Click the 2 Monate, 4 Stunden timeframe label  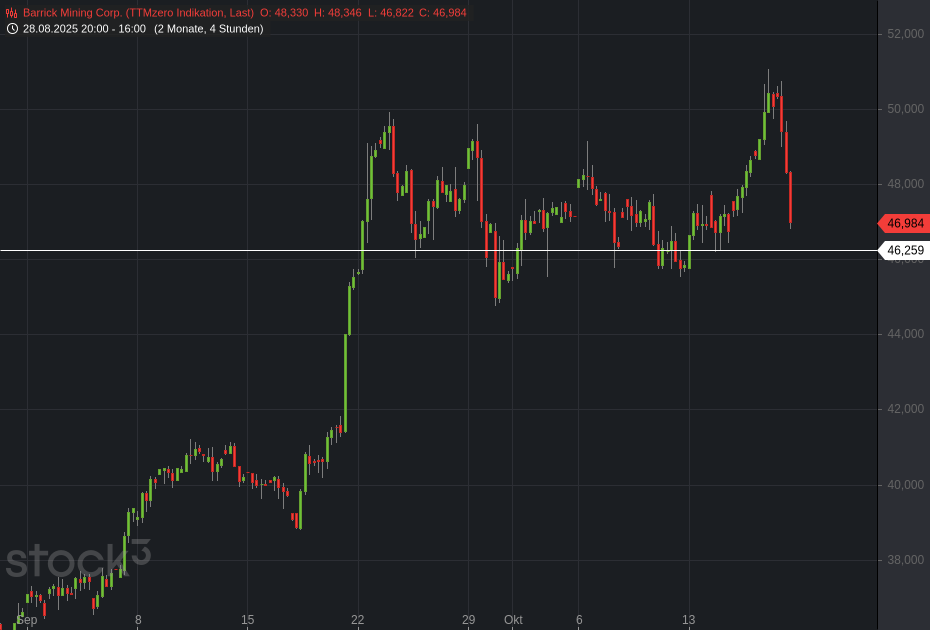(x=208, y=29)
